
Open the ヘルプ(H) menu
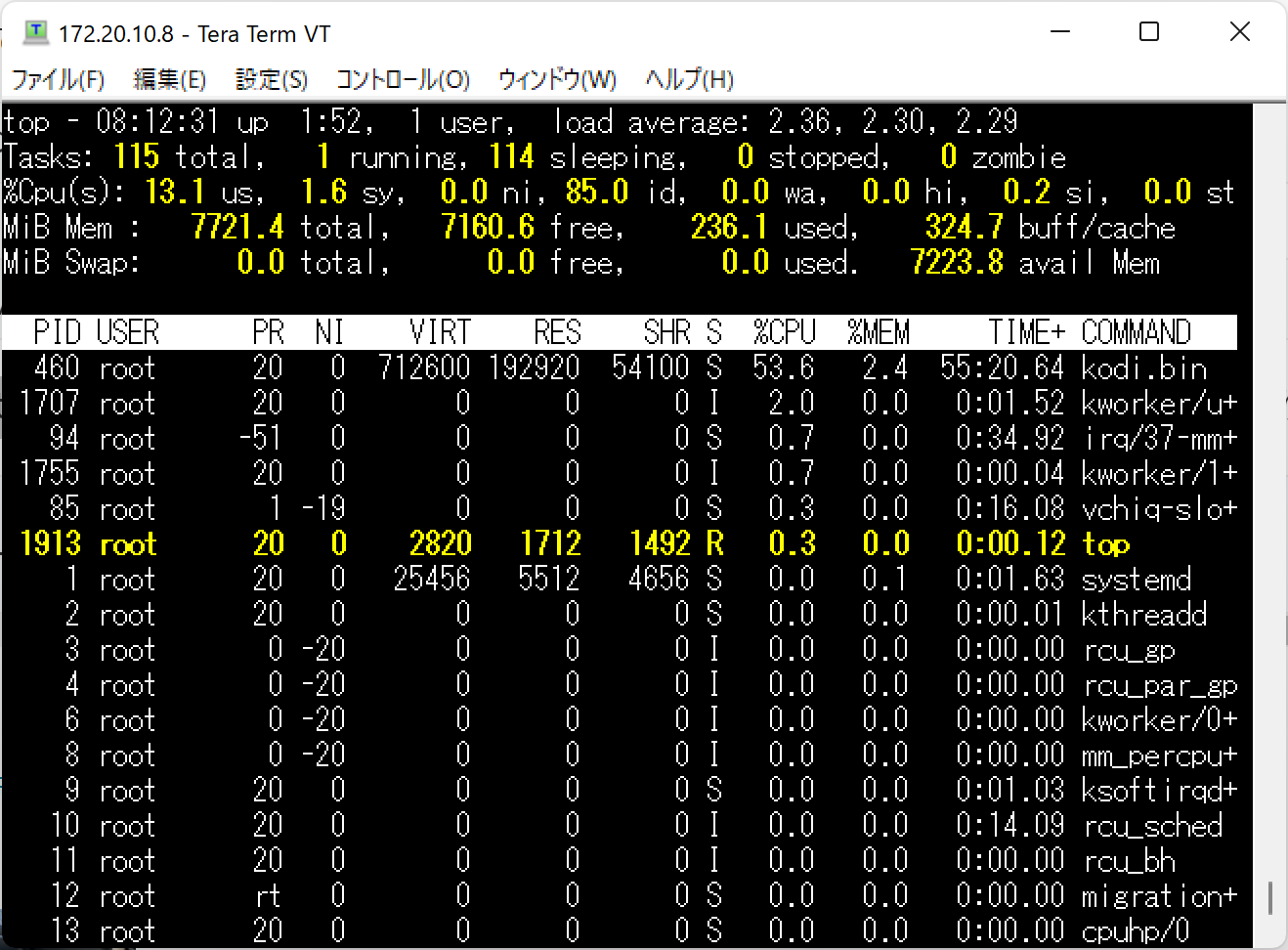689,79
